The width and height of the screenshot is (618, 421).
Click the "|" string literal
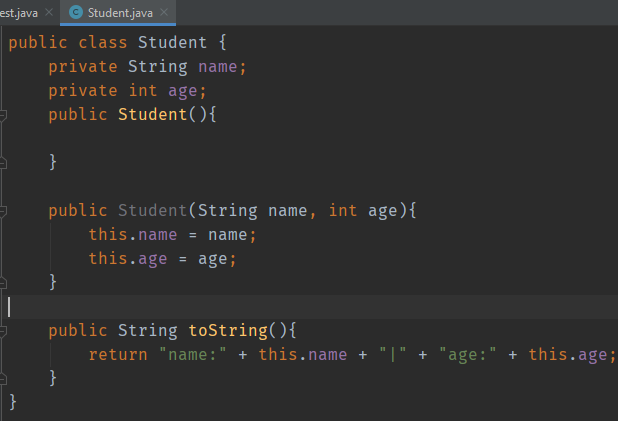click(392, 354)
